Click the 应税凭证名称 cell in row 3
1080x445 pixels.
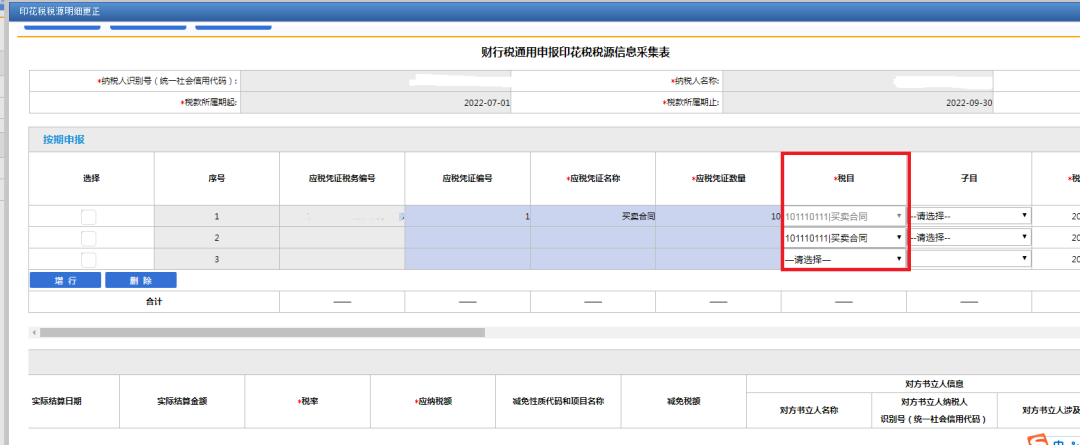click(x=593, y=259)
